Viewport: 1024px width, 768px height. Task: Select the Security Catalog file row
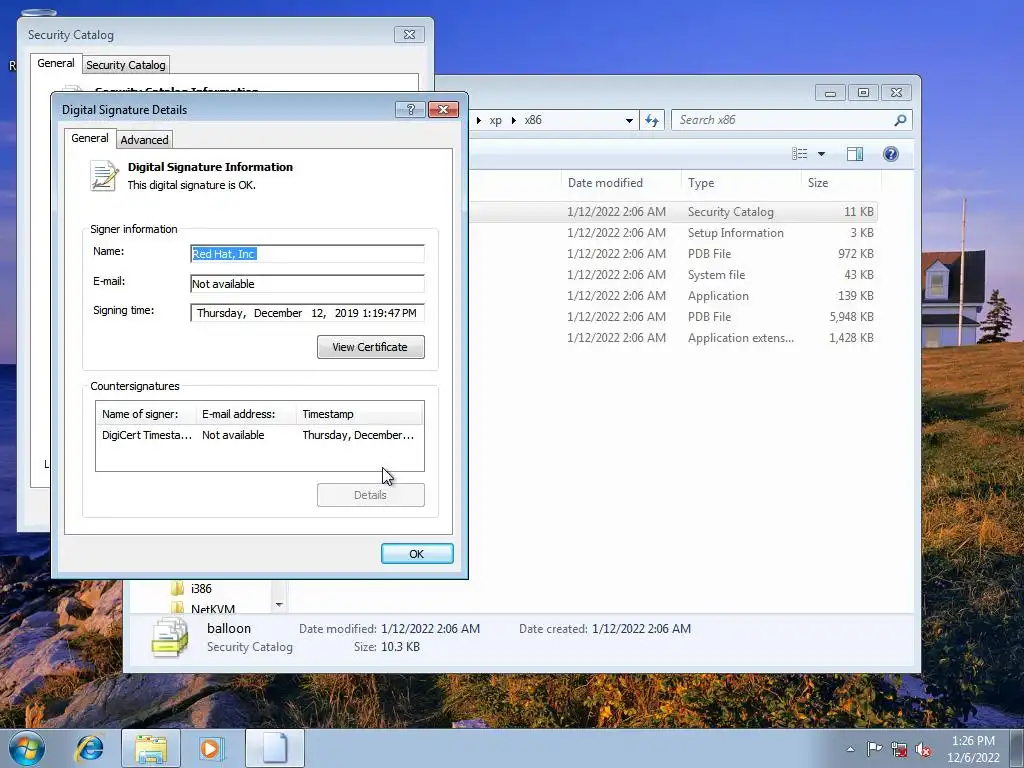(x=673, y=212)
